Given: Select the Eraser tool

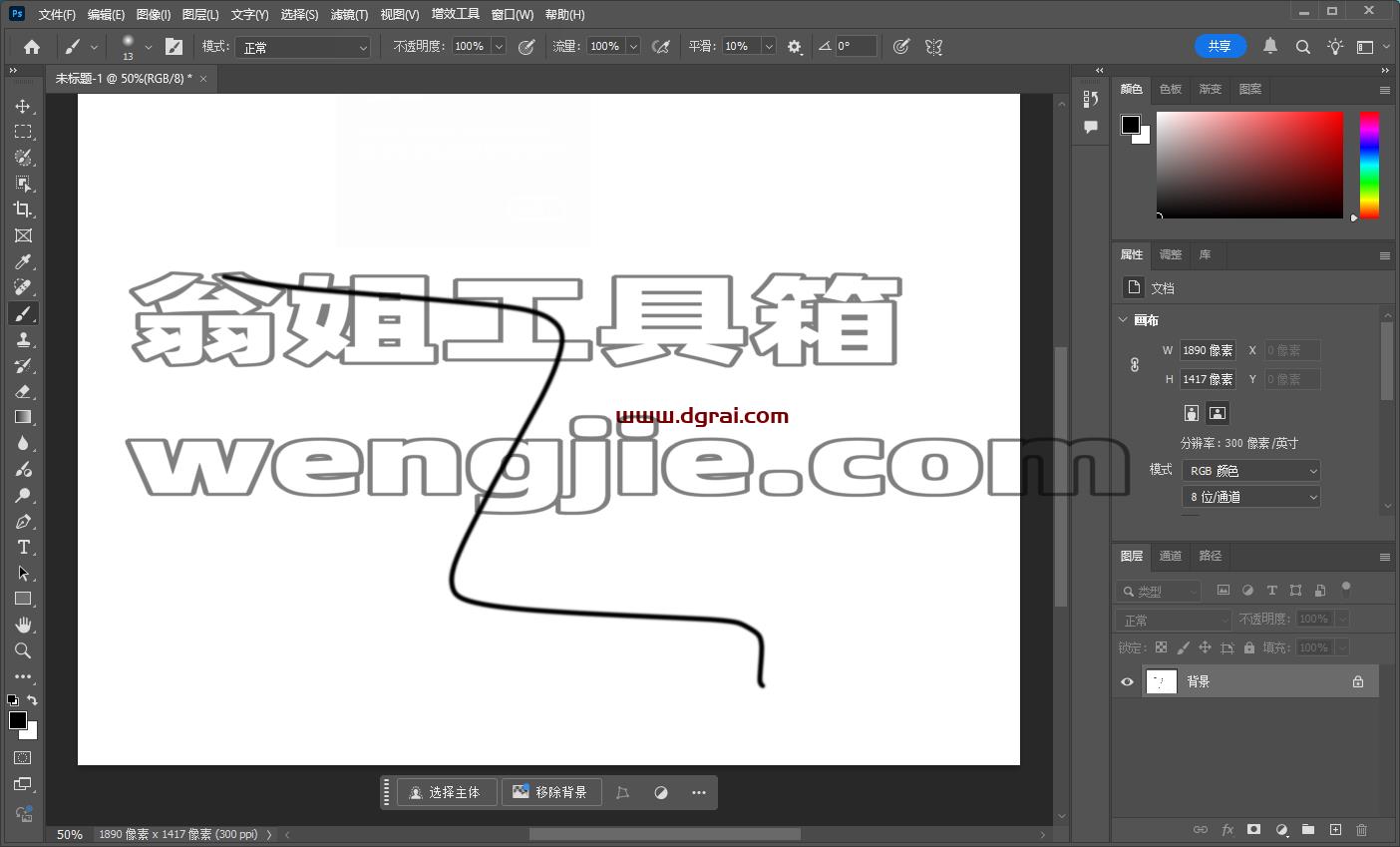Looking at the screenshot, I should click(23, 391).
